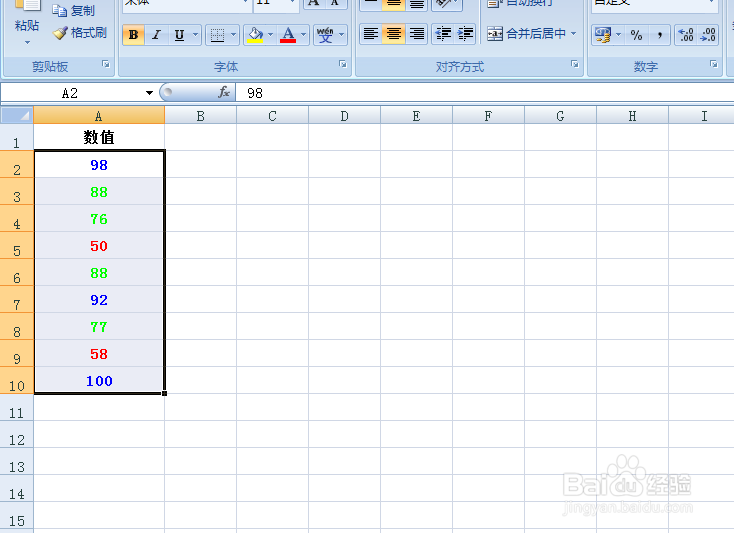The height and width of the screenshot is (533, 734).
Task: Click cell with green 76
Action: point(99,219)
